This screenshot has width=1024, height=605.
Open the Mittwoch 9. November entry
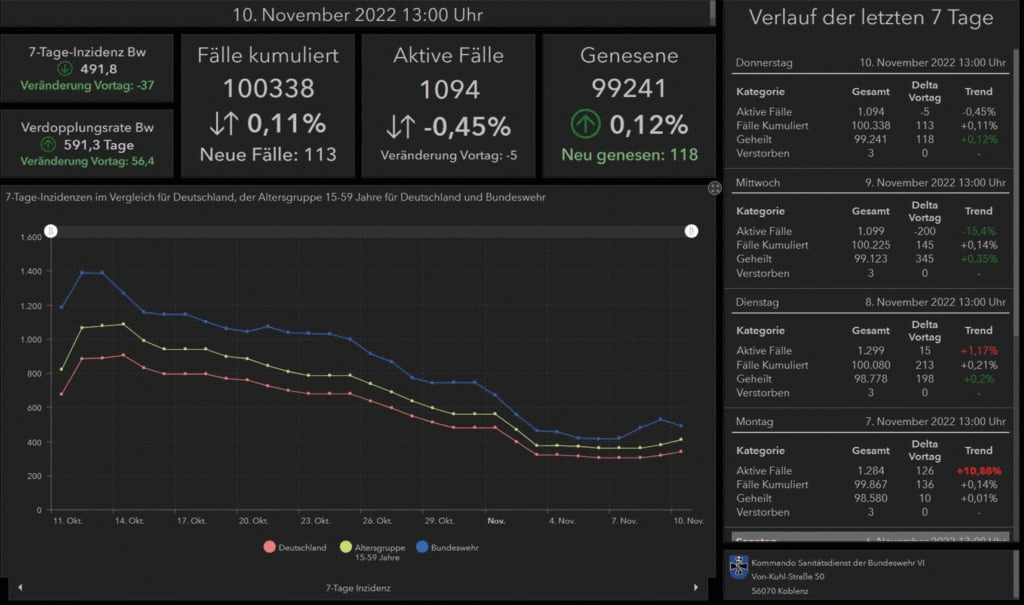[870, 183]
